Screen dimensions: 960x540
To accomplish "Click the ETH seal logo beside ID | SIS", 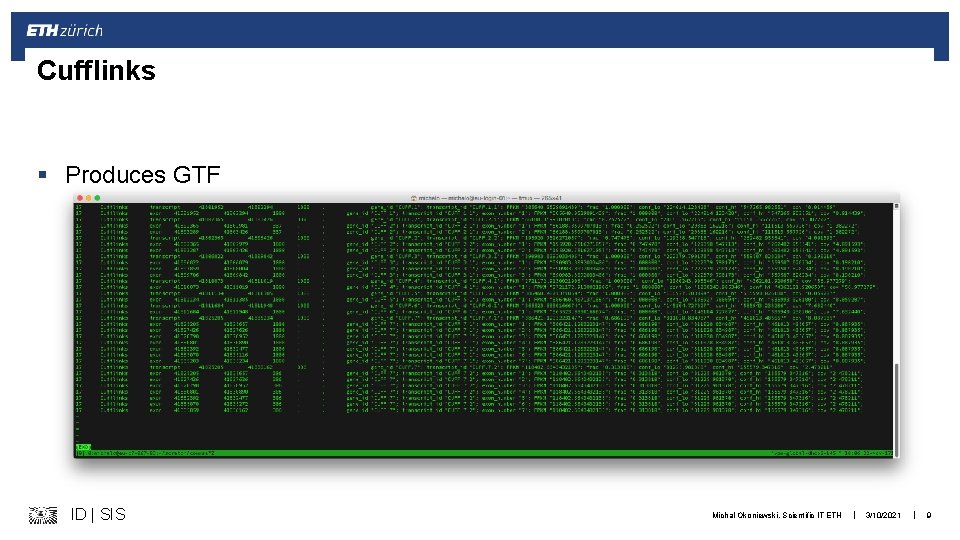I will 43,515.
